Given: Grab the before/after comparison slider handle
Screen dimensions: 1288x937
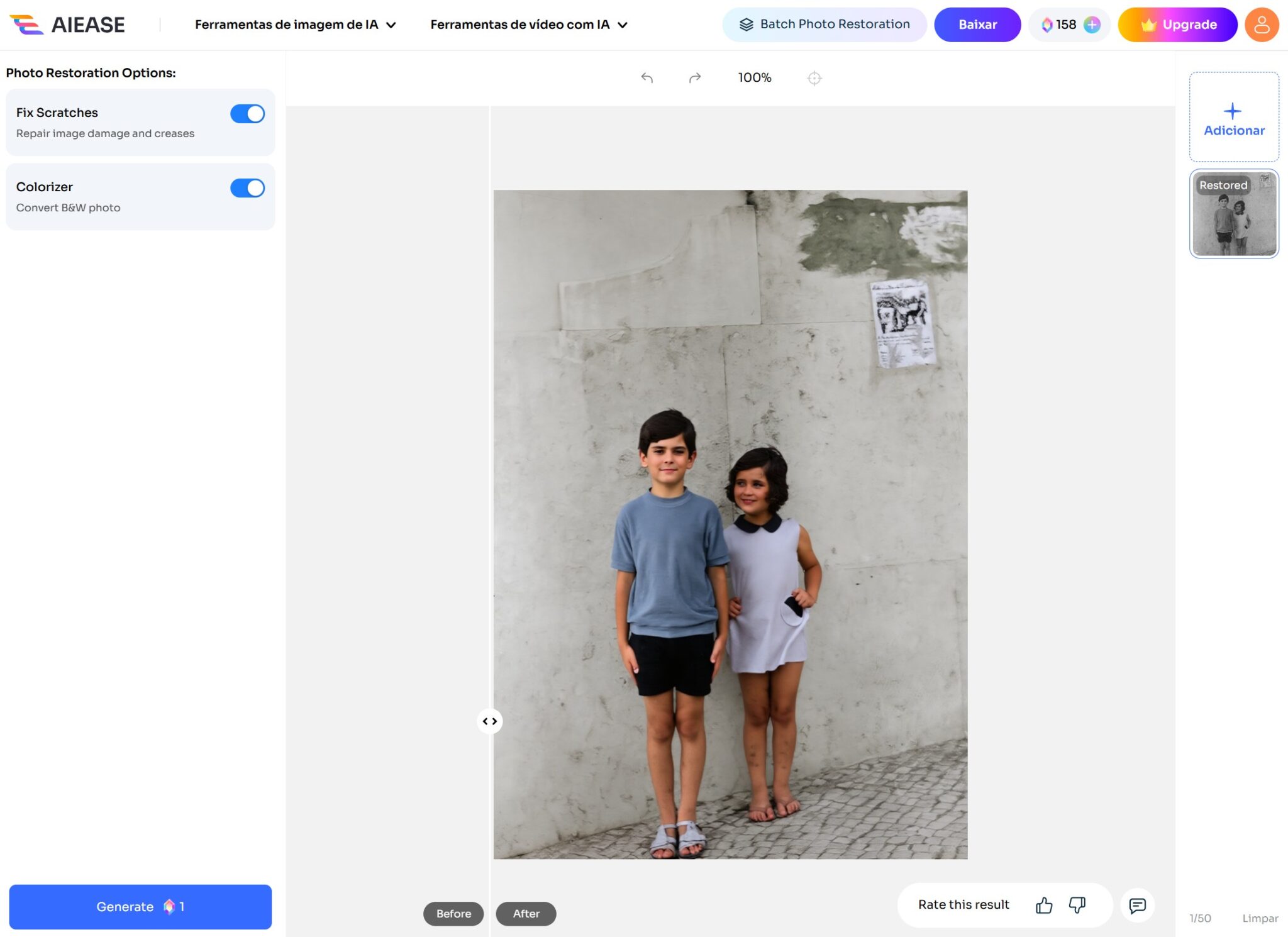Looking at the screenshot, I should [490, 721].
